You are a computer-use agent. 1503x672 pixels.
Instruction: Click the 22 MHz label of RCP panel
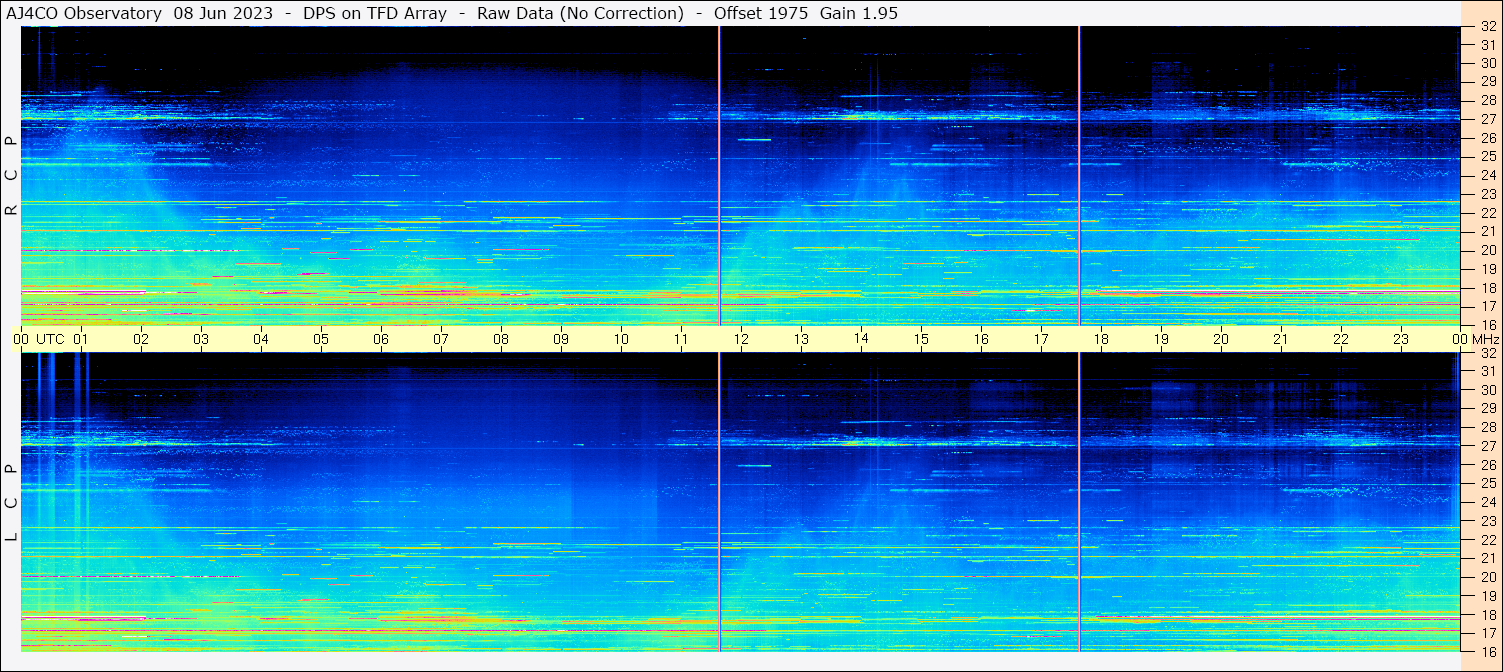click(1488, 213)
